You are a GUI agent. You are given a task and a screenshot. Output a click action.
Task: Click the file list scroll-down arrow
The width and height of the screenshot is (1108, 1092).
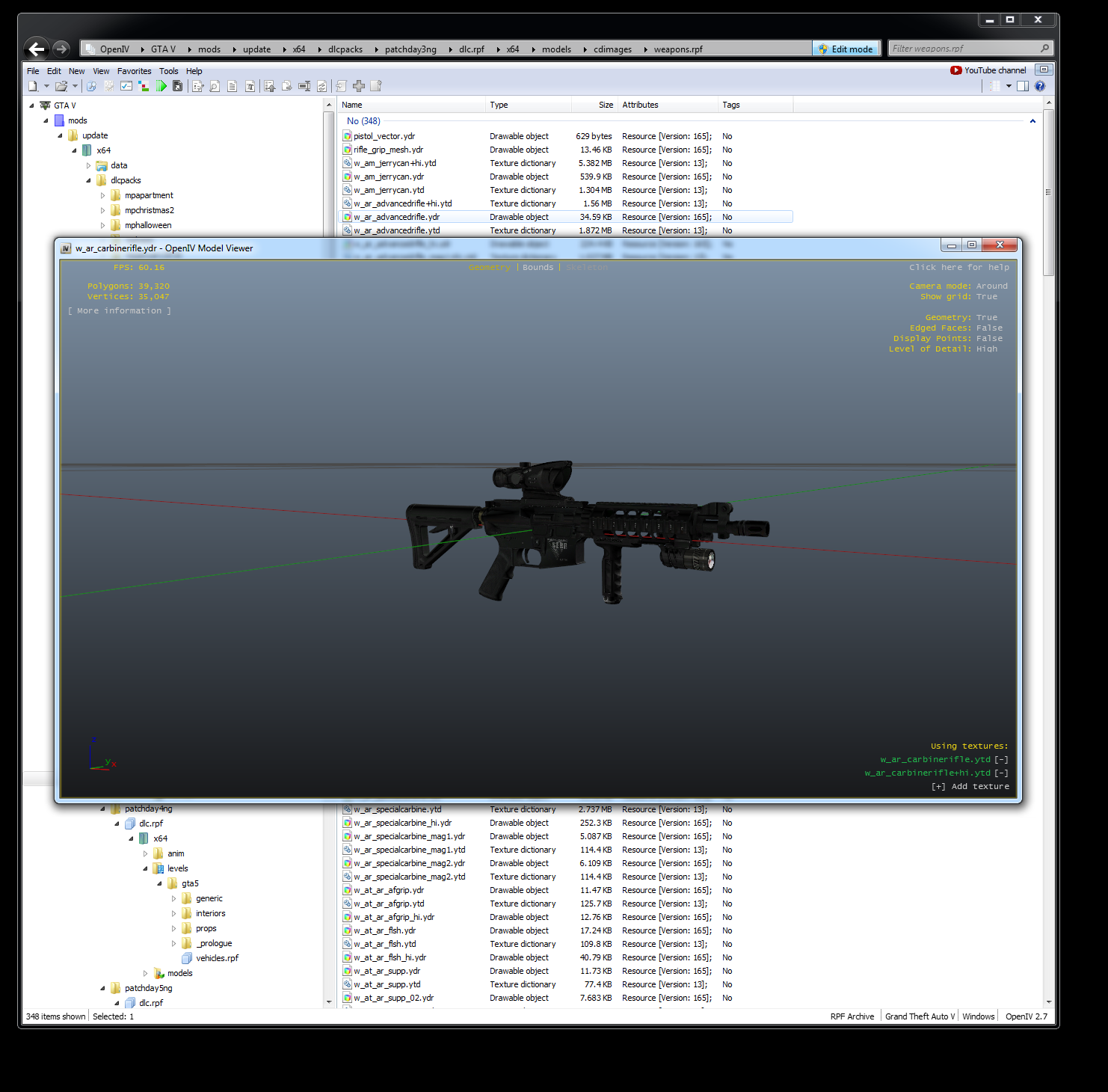[1049, 1002]
